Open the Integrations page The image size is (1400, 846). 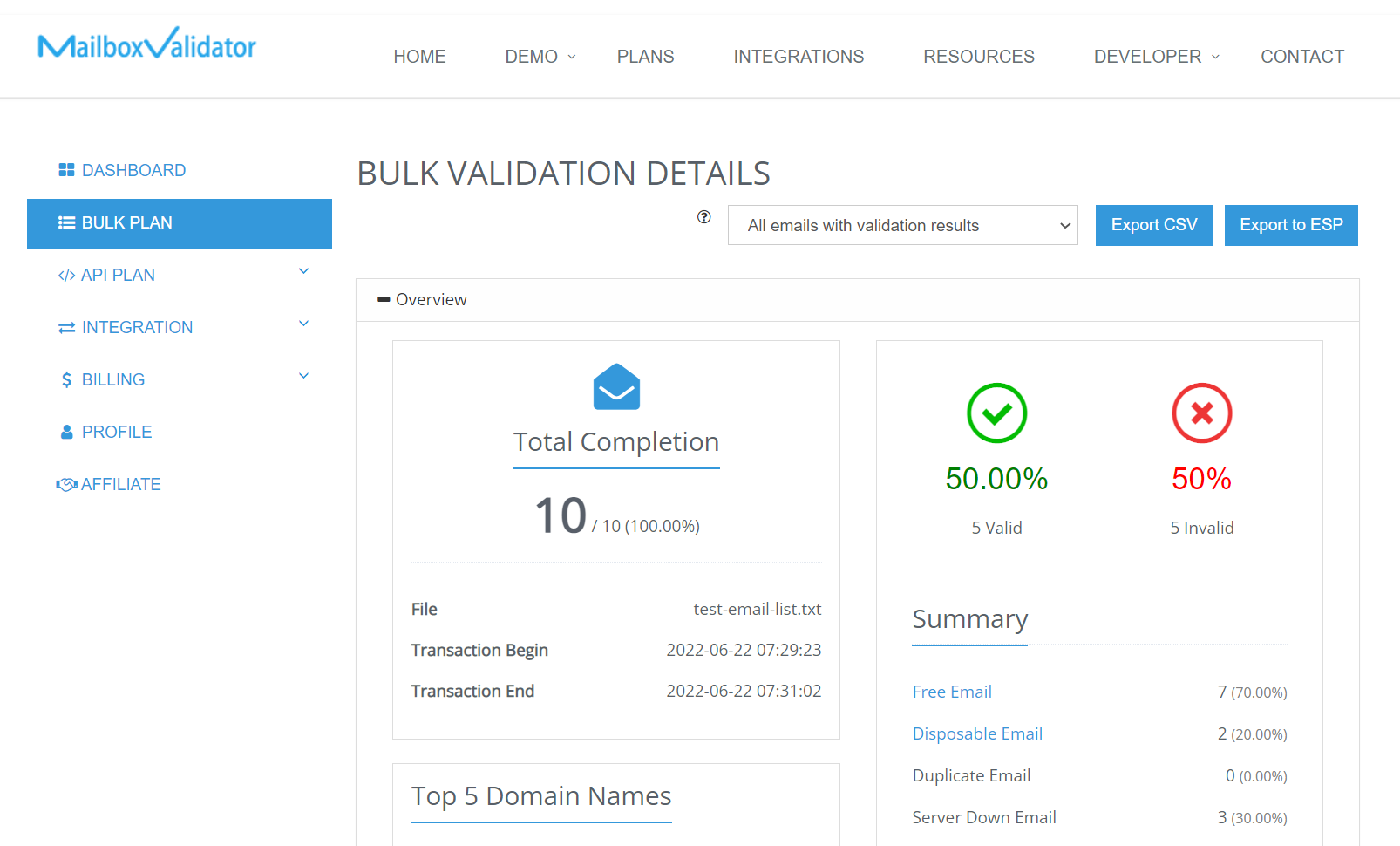tap(799, 57)
